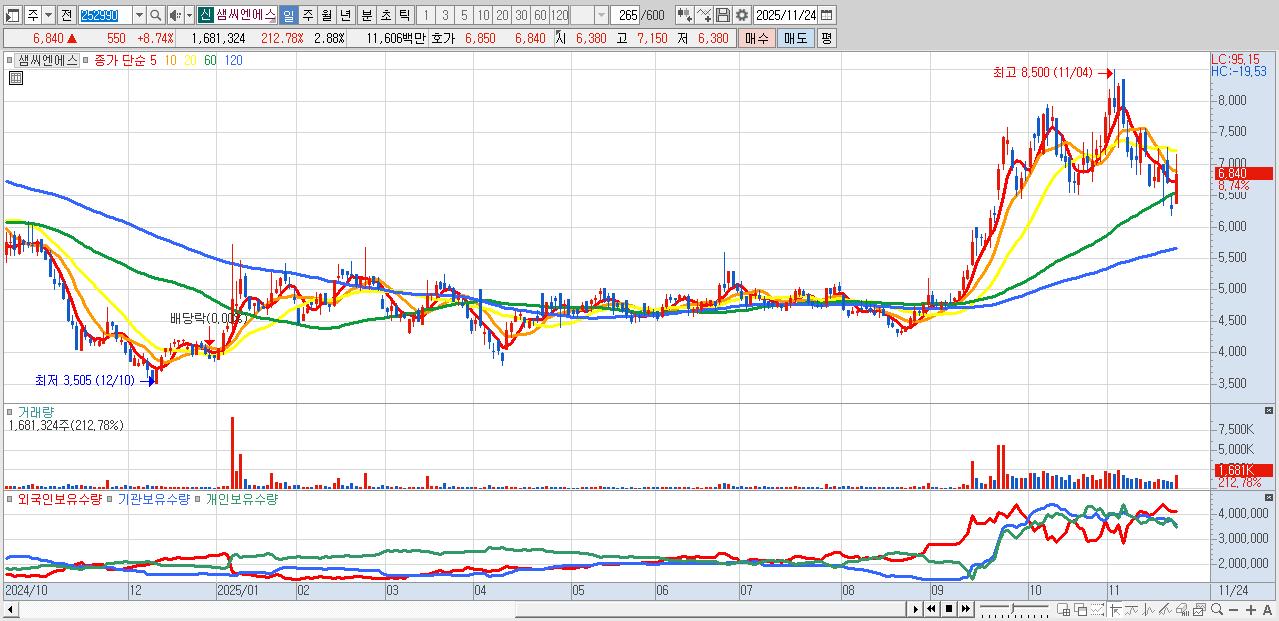
Task: Select the 월 monthly period toggle
Action: [x=326, y=15]
